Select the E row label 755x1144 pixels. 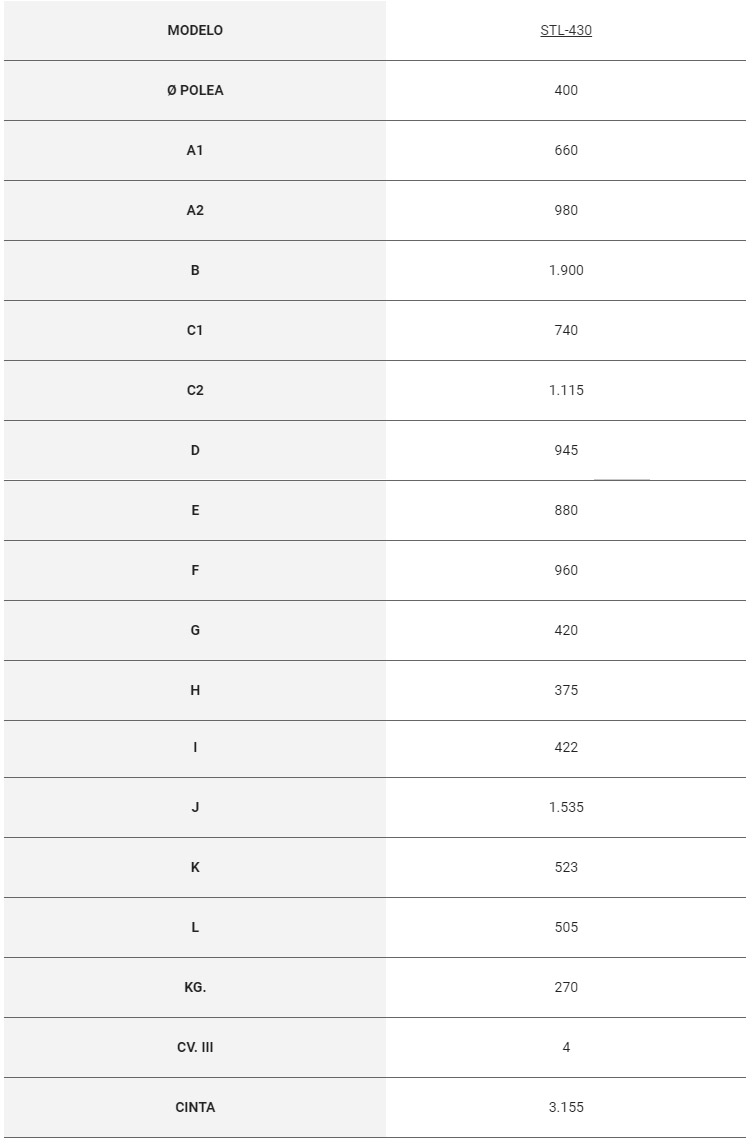[x=195, y=510]
